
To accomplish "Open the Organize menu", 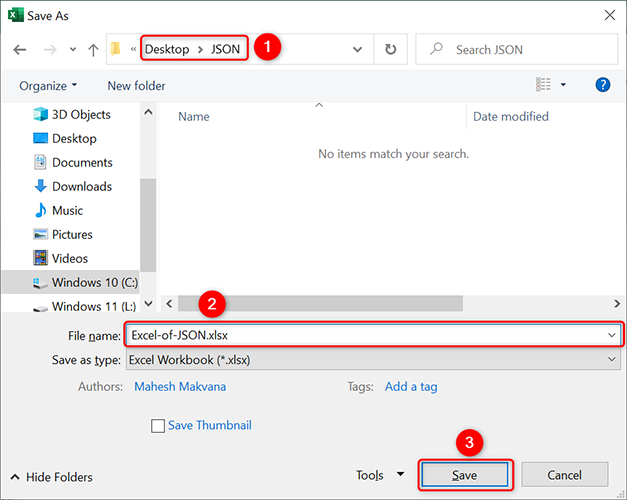I will point(48,86).
